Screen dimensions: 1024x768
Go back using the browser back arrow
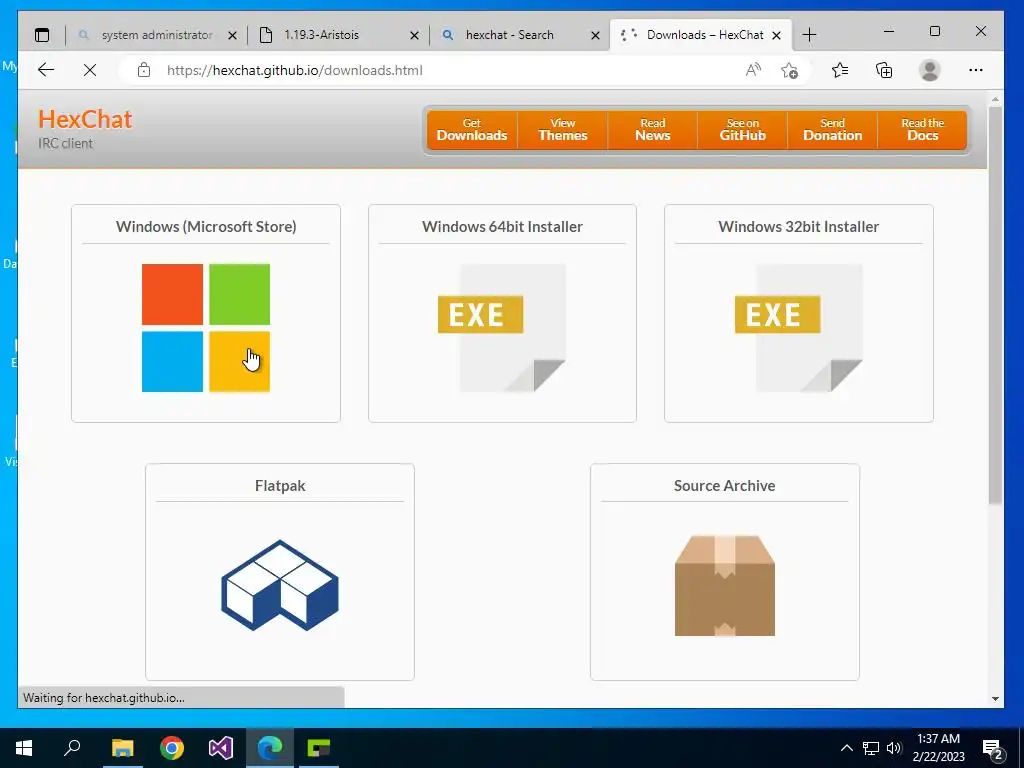pyautogui.click(x=46, y=70)
